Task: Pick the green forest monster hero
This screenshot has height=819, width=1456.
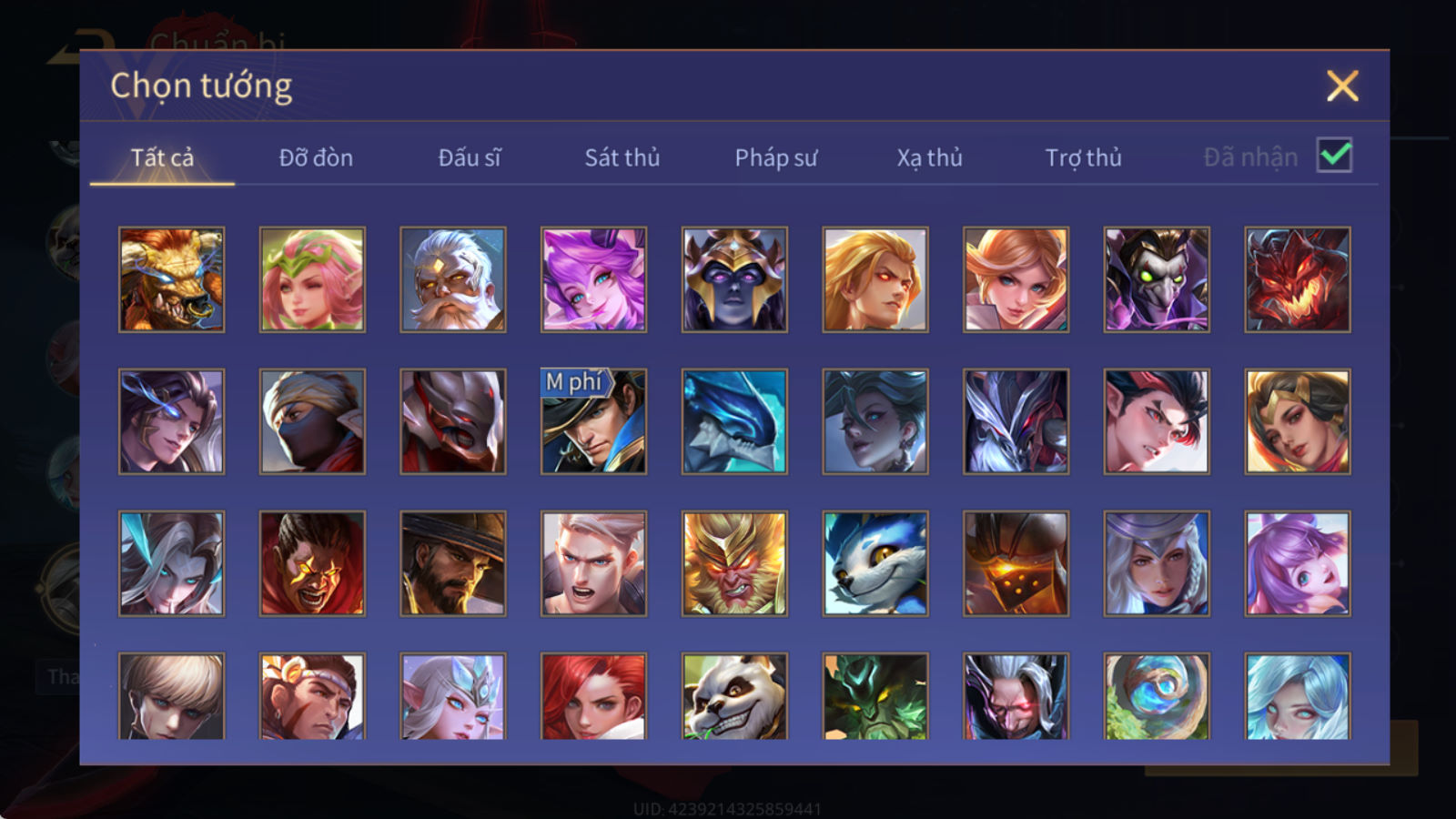Action: click(875, 696)
